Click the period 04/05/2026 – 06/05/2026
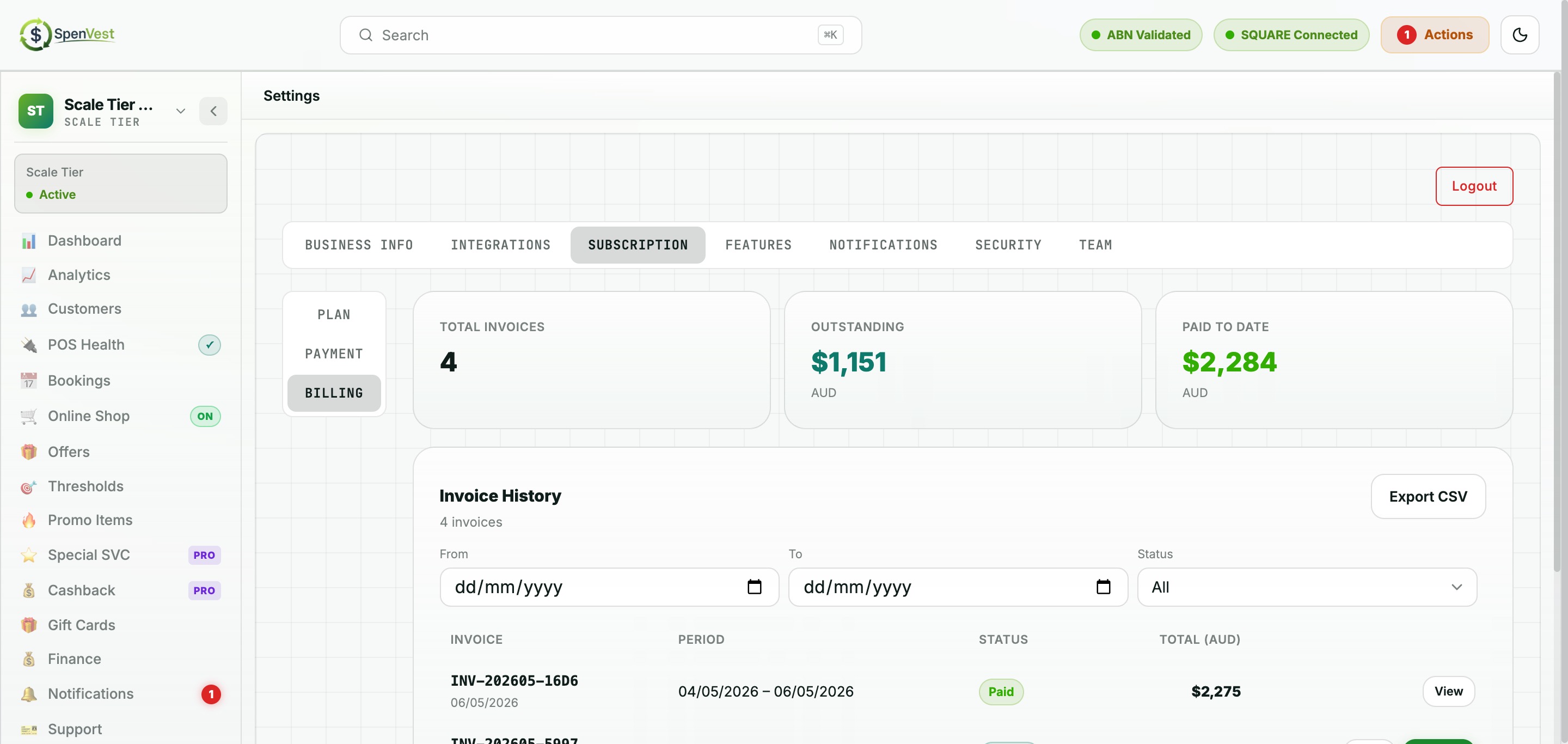Image resolution: width=1568 pixels, height=744 pixels. (x=765, y=692)
